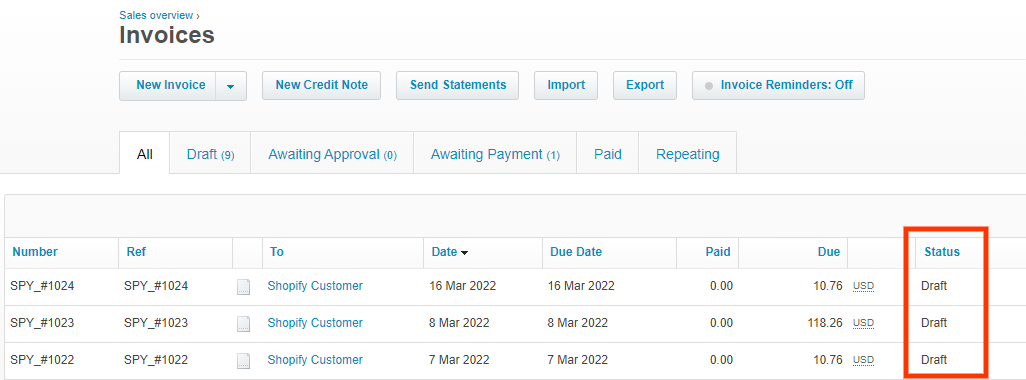Click document icon in SPY_#1023 row
1026x380 pixels.
(x=243, y=323)
